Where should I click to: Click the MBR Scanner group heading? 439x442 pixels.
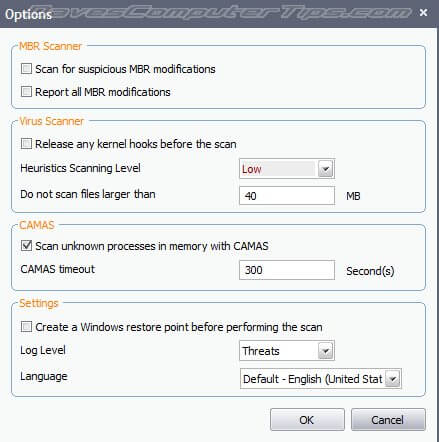coord(50,46)
